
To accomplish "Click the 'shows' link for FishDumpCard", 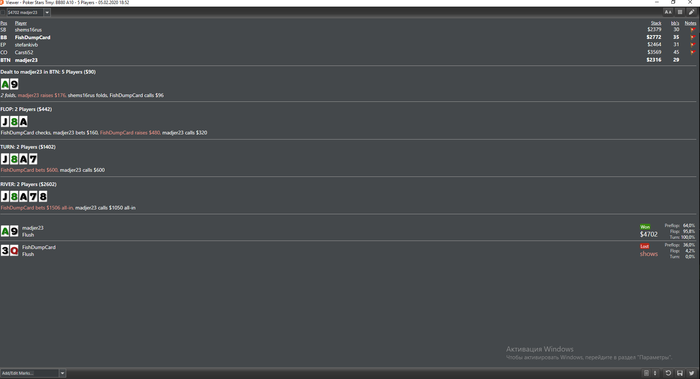I will click(649, 254).
